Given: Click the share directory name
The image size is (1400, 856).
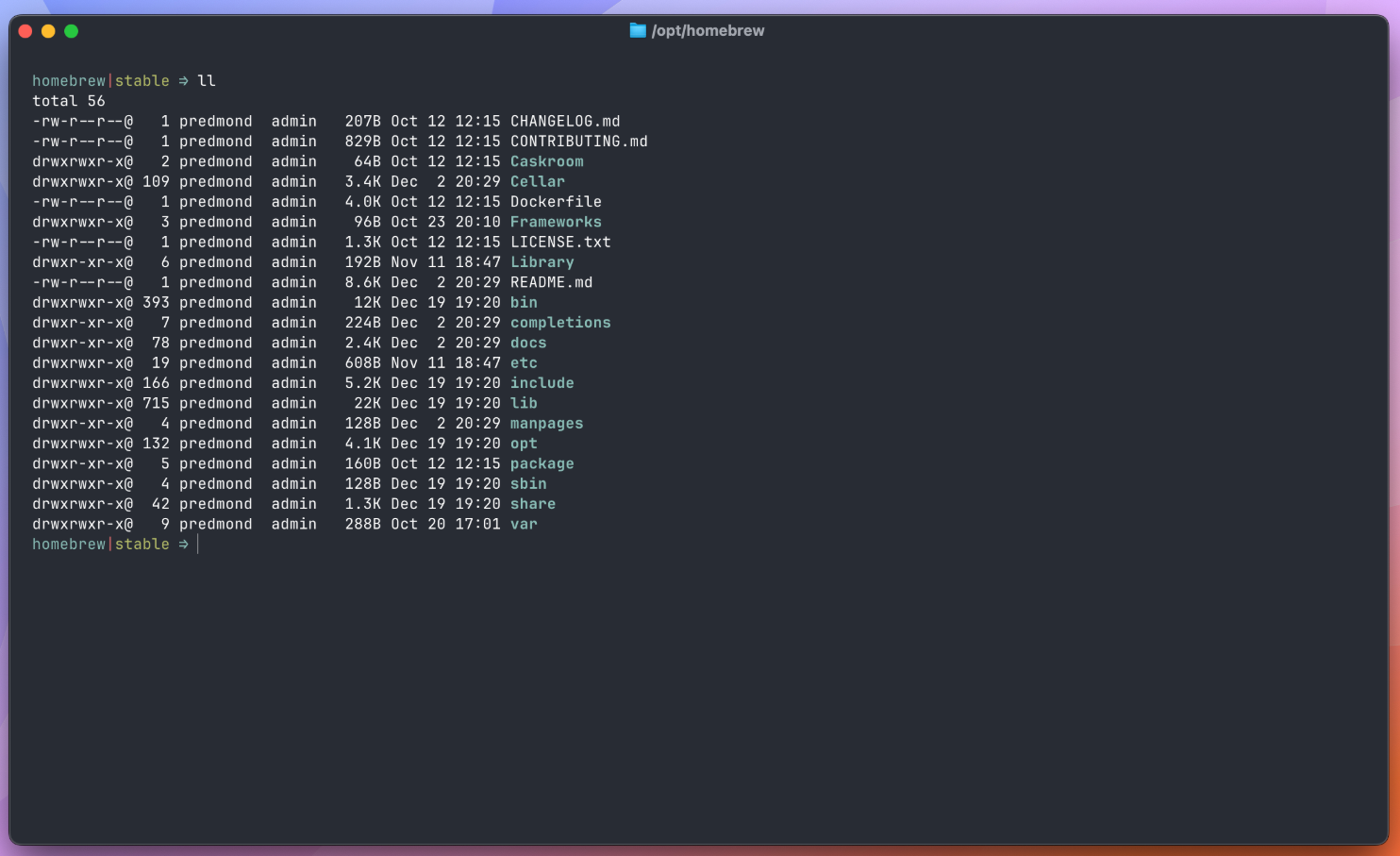Looking at the screenshot, I should coord(532,504).
